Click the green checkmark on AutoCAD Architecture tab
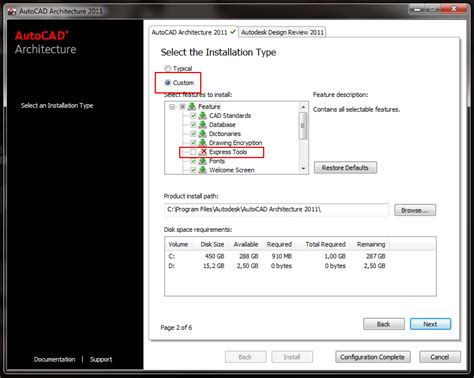This screenshot has height=378, width=474. [233, 32]
